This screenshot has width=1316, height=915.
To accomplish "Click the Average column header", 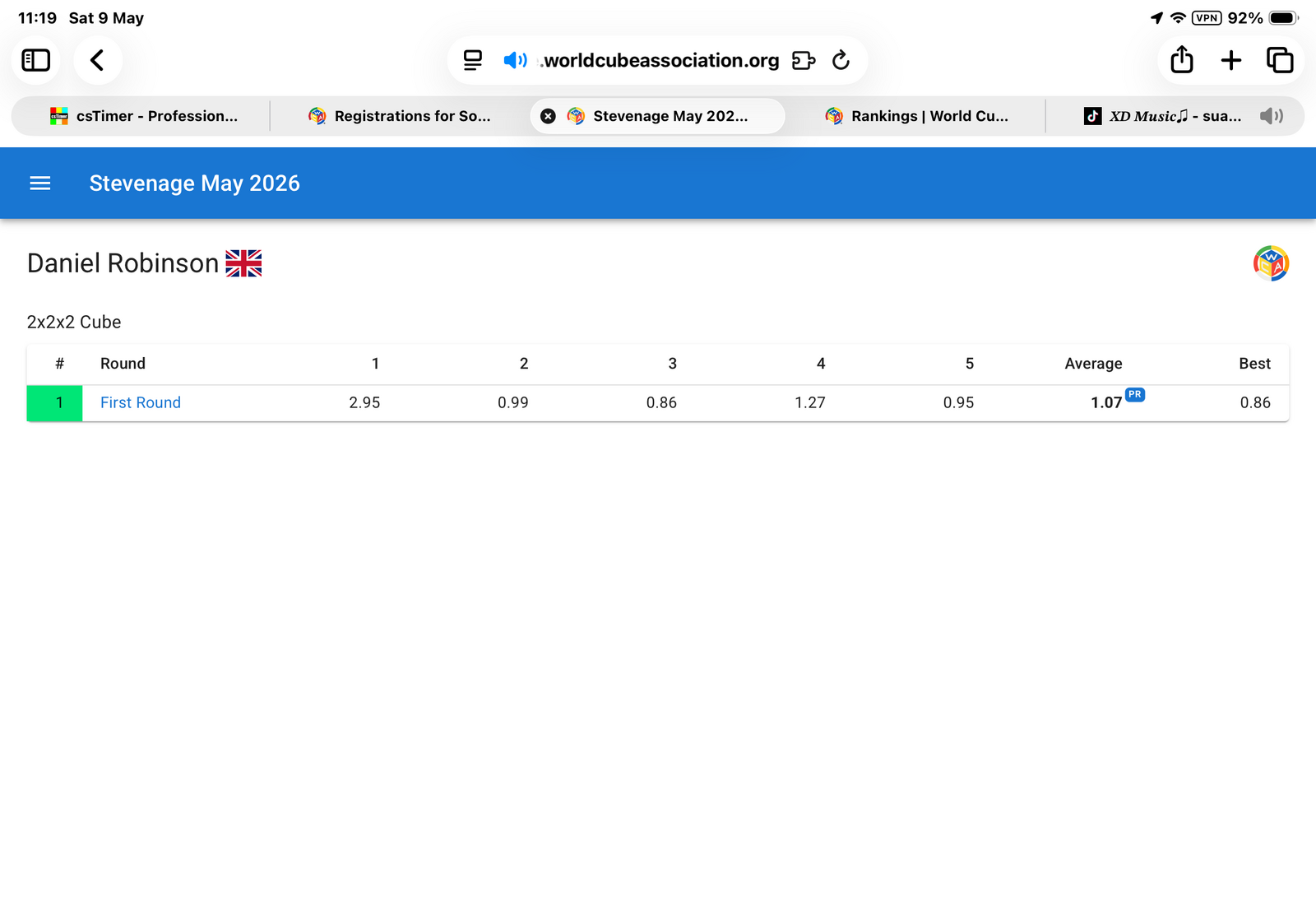I will coord(1093,364).
